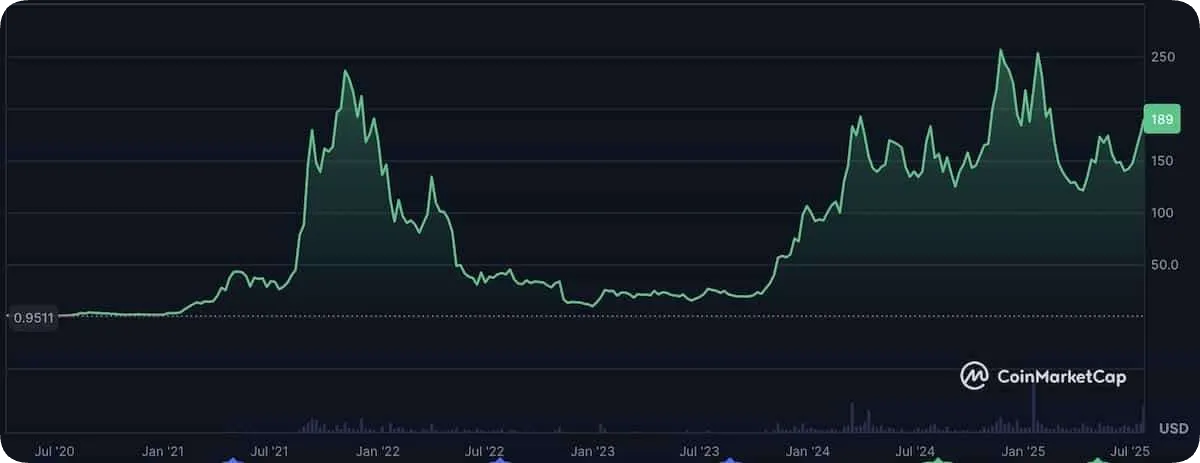Select the Jan '25 x-axis date label

1023,452
